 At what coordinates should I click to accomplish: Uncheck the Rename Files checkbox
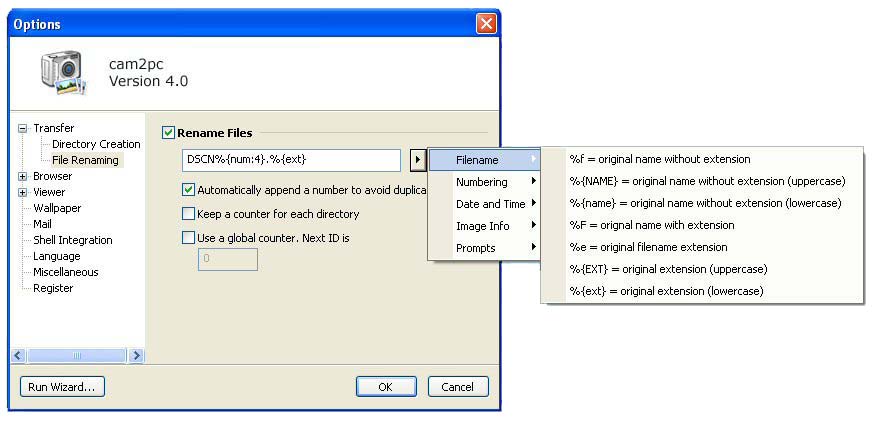point(168,133)
